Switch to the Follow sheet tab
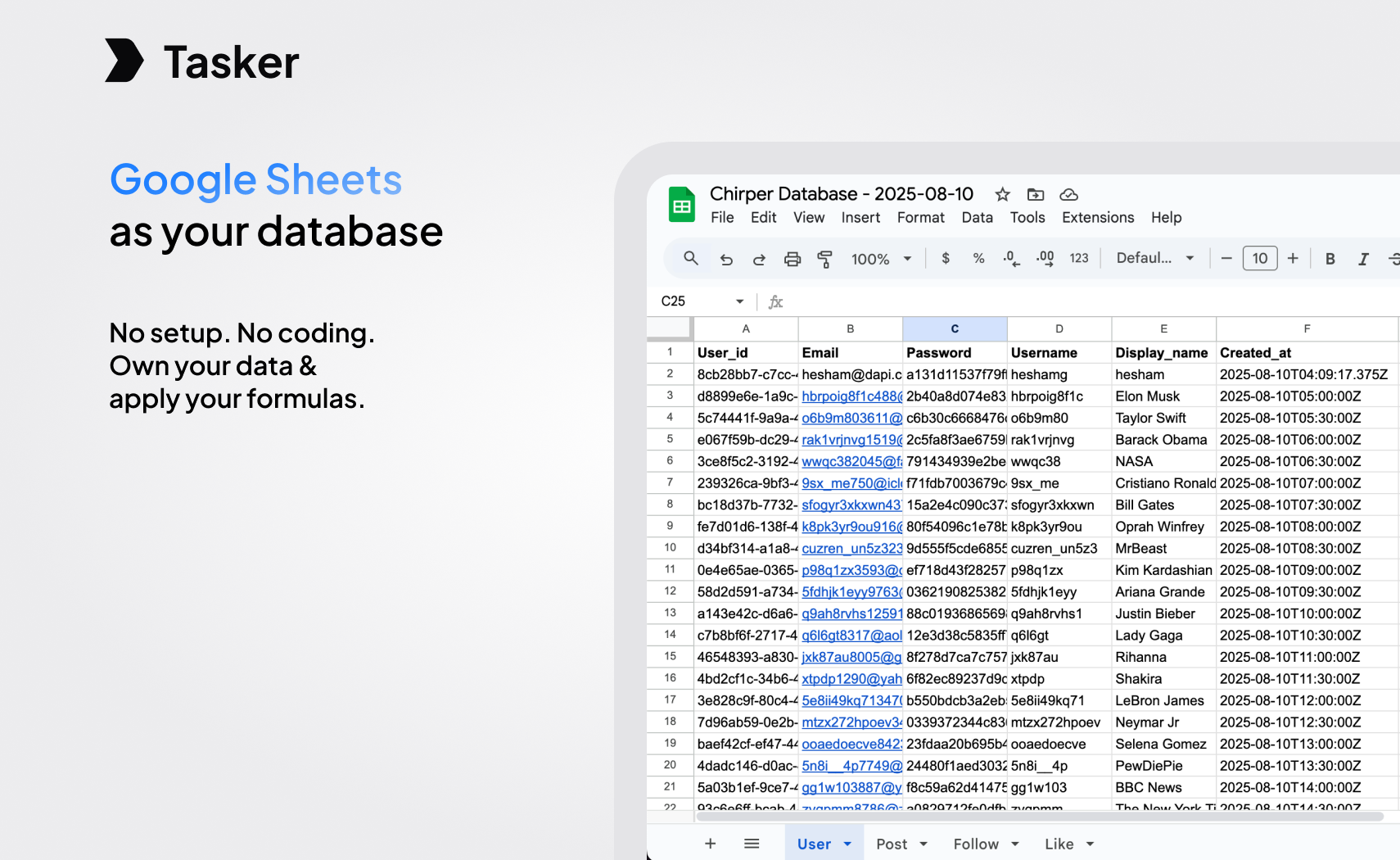 pos(976,844)
